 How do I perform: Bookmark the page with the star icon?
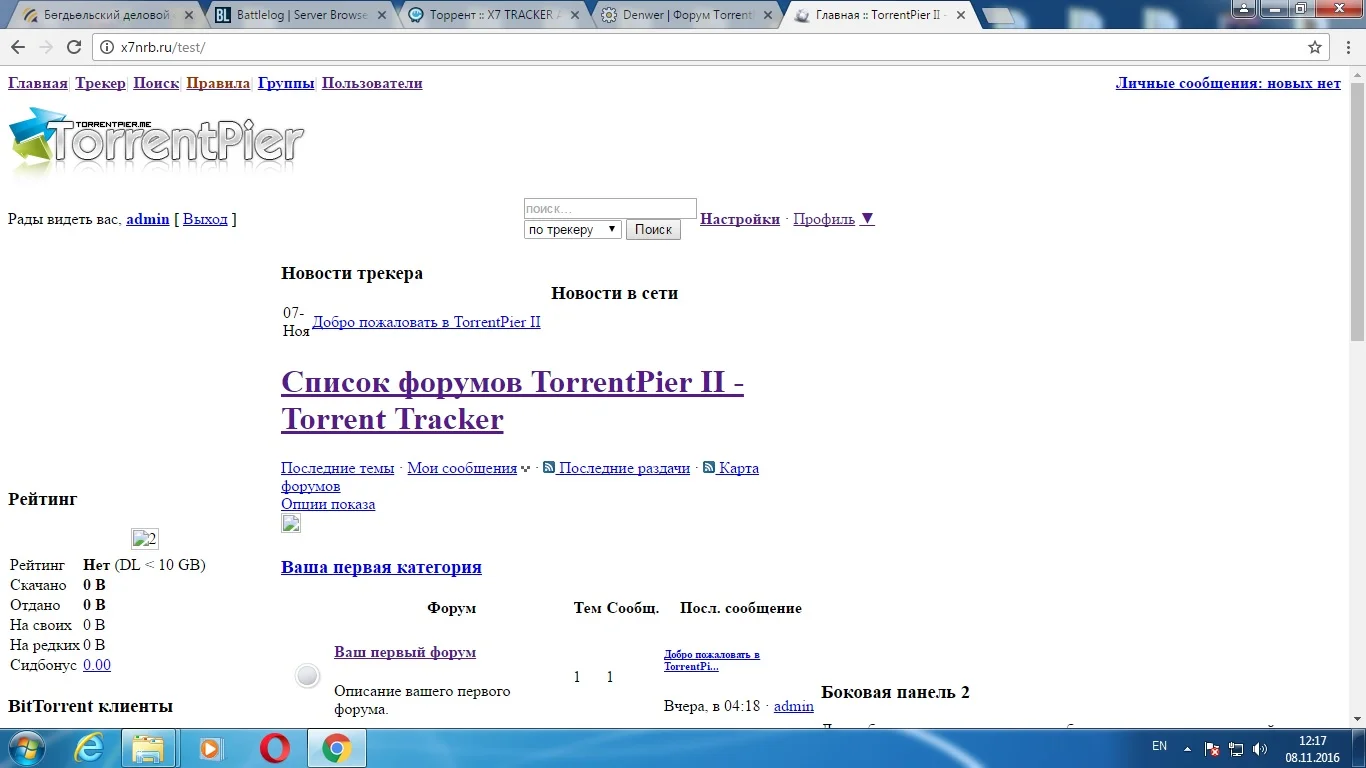point(1315,47)
